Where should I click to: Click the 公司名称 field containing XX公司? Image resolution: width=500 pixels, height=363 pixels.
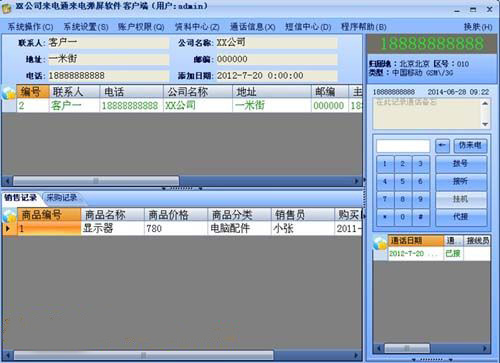[276, 43]
